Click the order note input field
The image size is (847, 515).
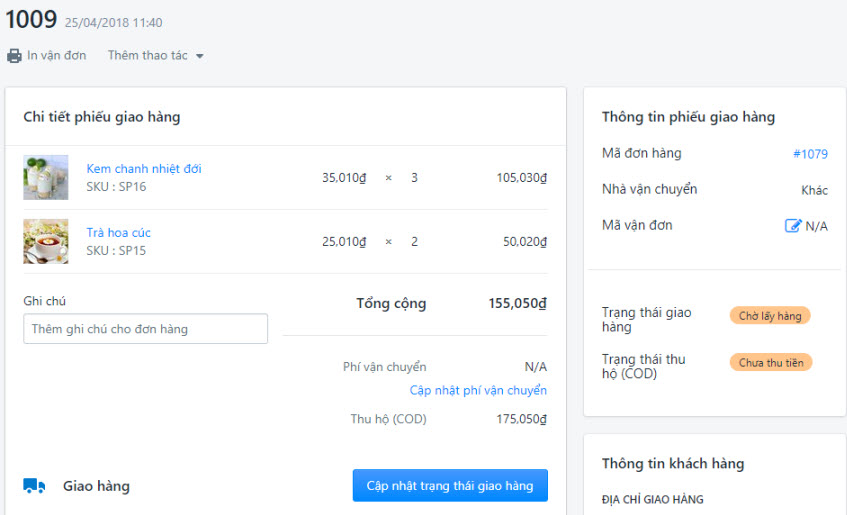click(x=145, y=329)
